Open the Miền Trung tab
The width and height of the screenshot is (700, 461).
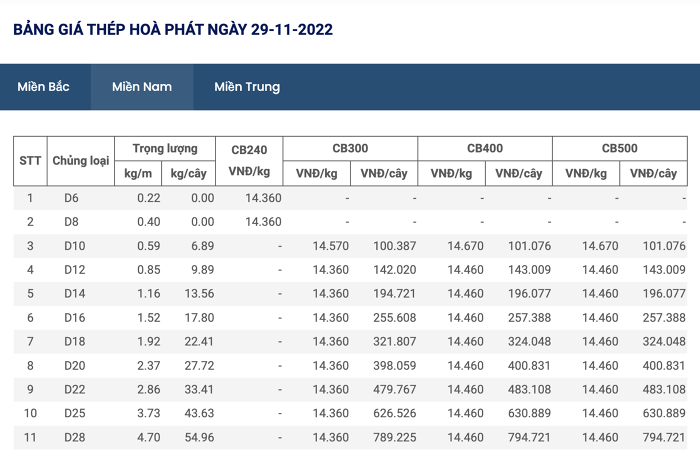(247, 87)
